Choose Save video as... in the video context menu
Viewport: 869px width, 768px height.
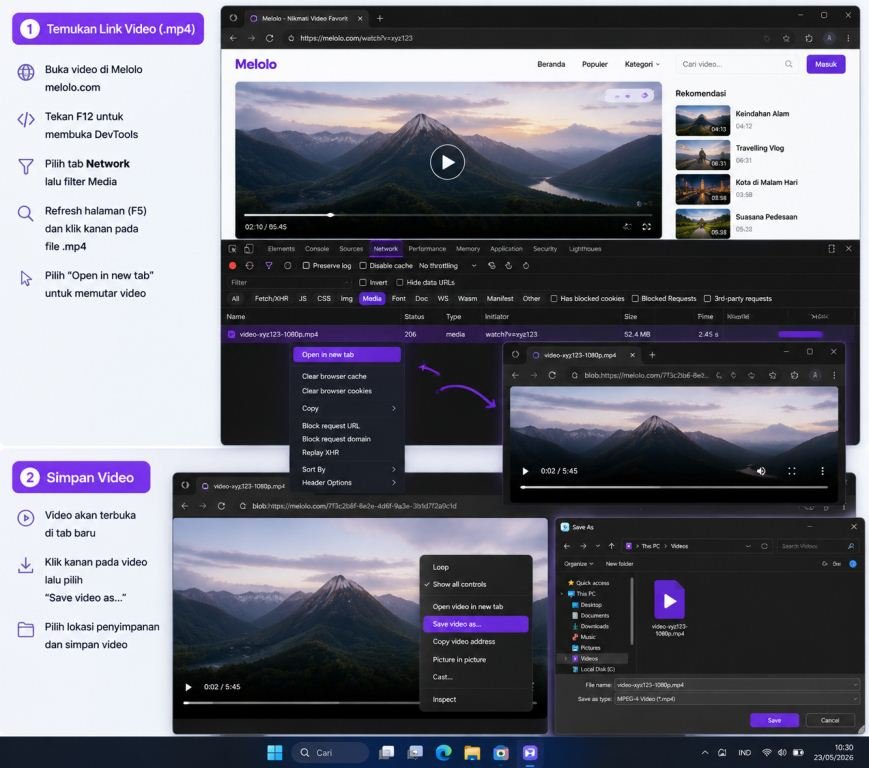(x=476, y=624)
